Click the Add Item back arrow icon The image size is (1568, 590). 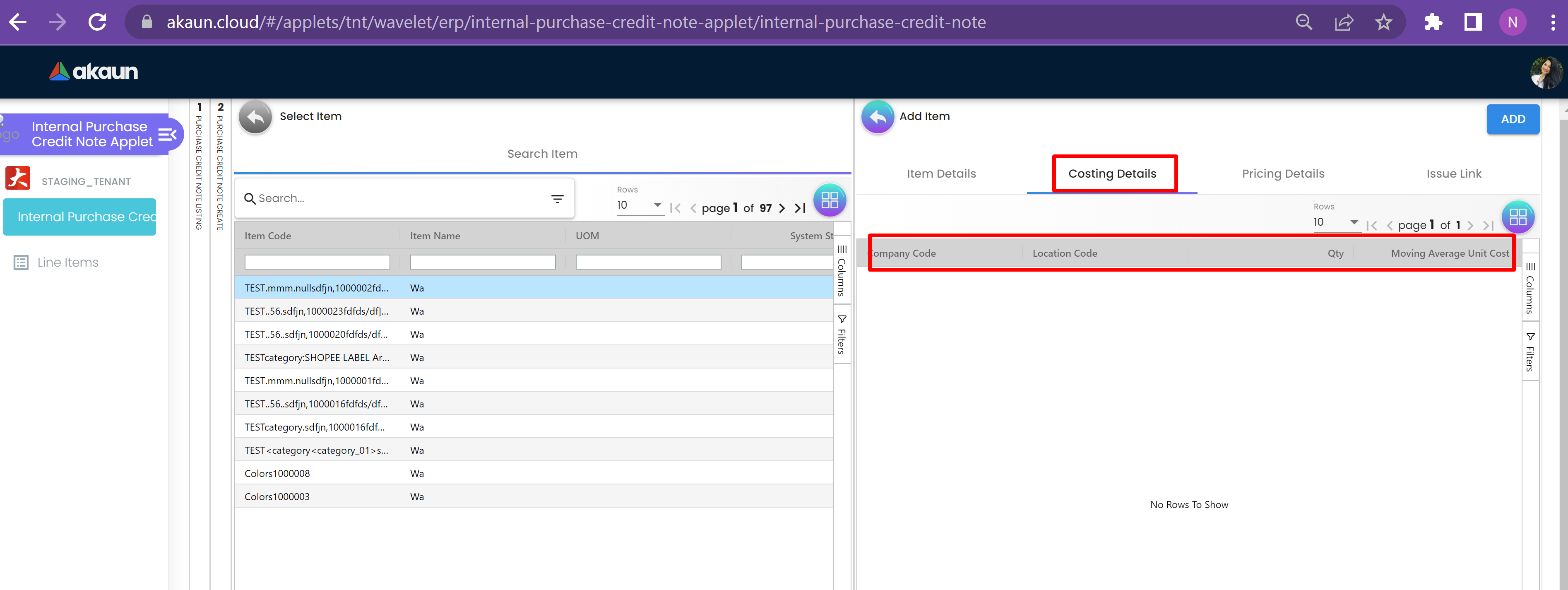click(877, 117)
